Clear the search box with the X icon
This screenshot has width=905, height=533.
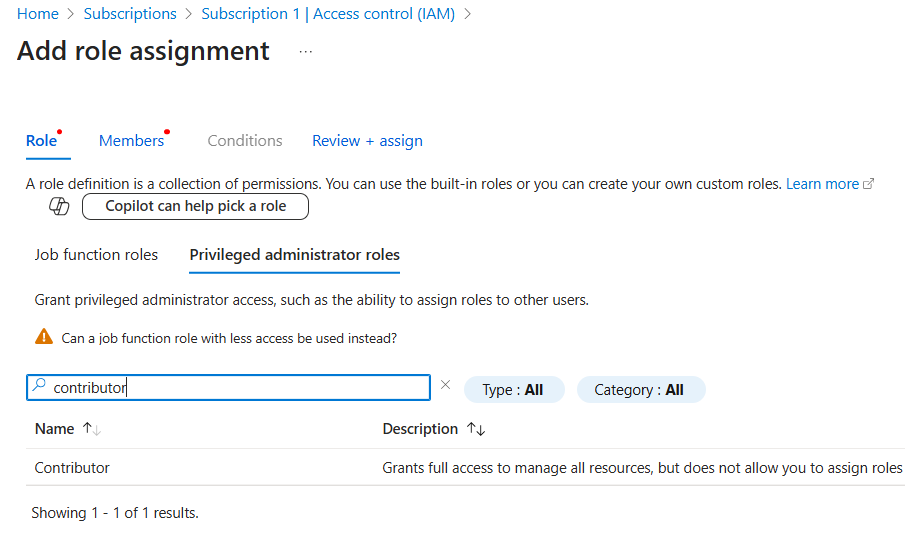445,385
